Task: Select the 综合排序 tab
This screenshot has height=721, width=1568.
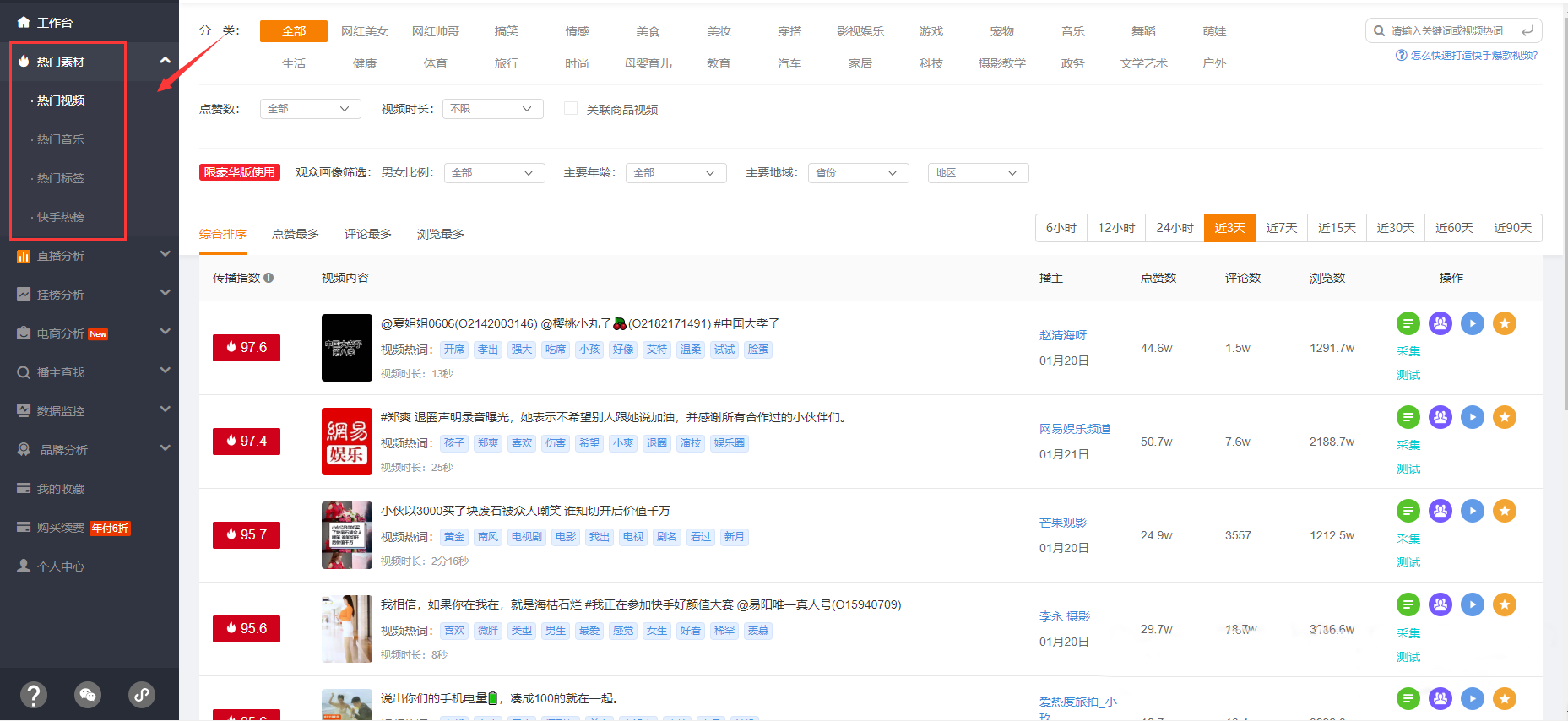Action: coord(223,234)
